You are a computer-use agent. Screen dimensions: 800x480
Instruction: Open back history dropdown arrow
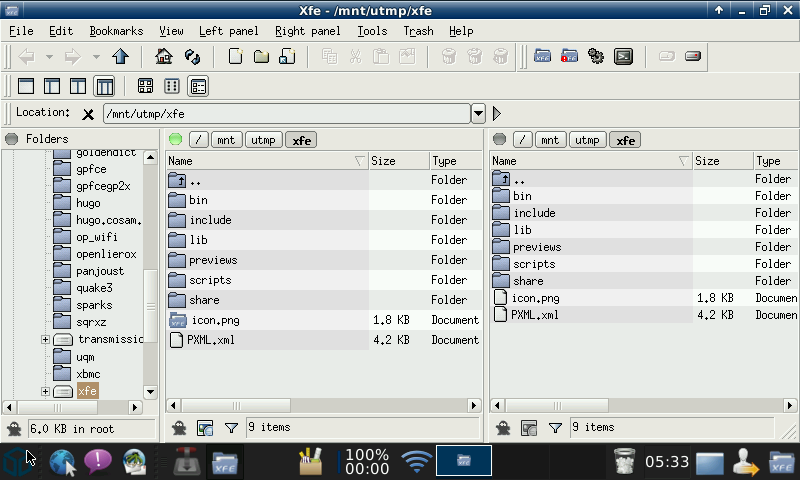49,57
